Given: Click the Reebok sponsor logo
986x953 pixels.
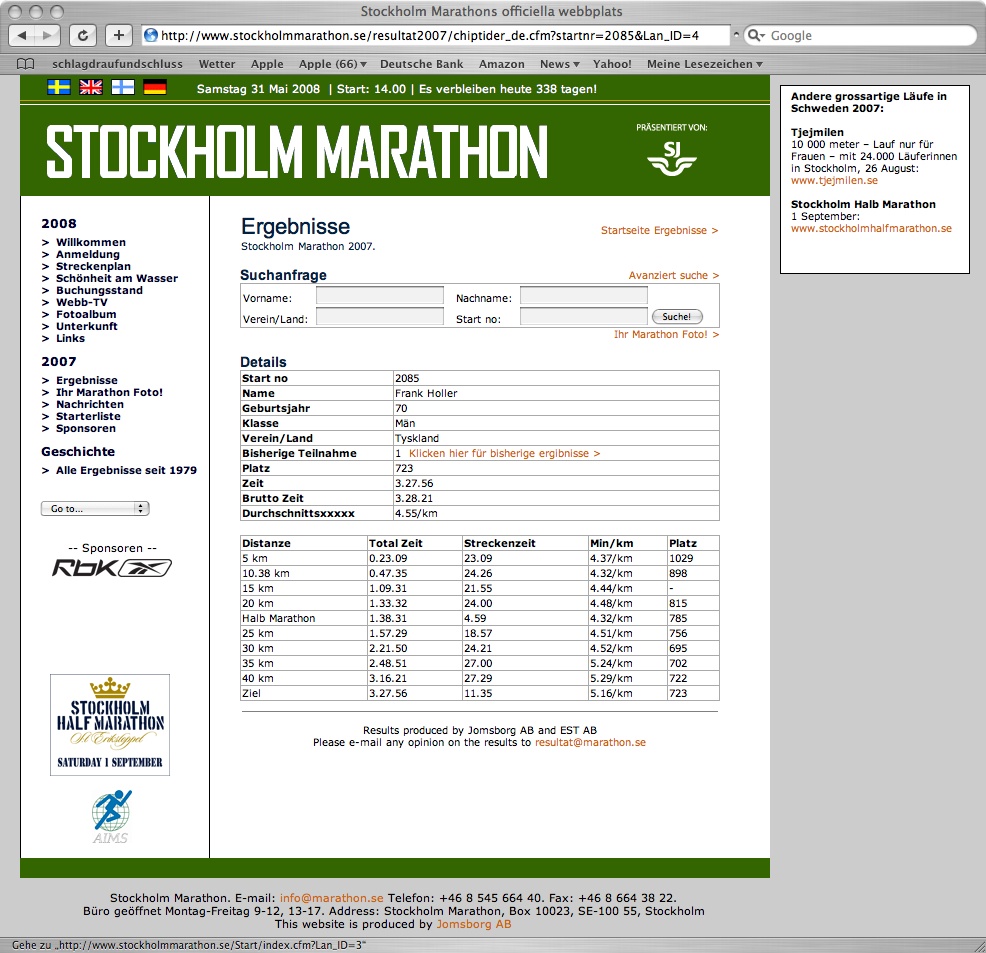Looking at the screenshot, I should coord(112,568).
